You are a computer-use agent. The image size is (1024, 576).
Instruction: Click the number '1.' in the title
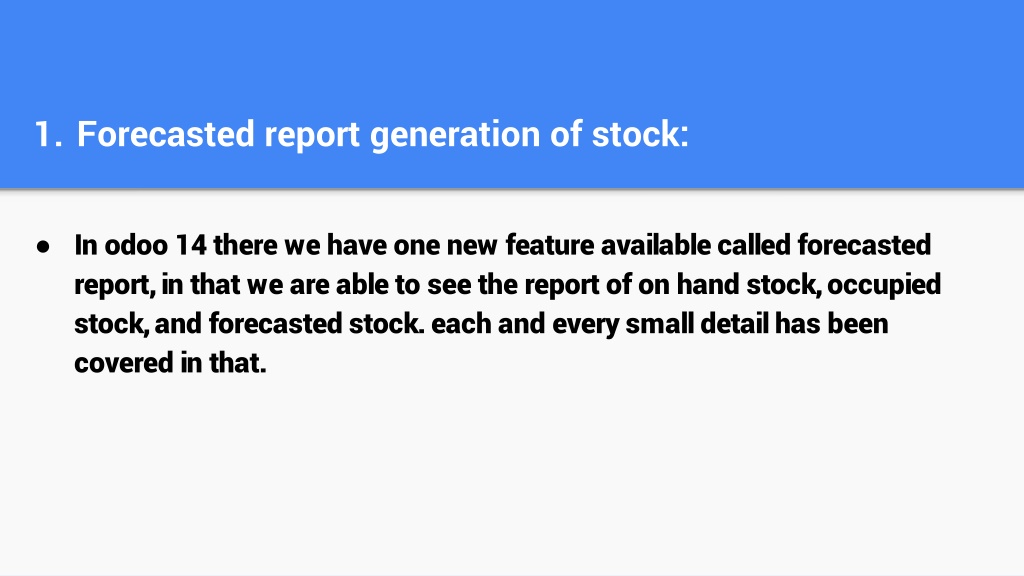tap(48, 135)
